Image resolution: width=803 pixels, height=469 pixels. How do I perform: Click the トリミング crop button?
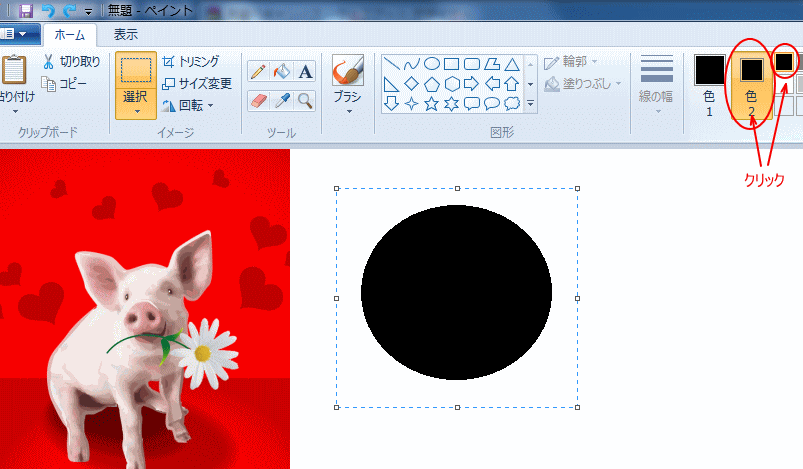(x=191, y=61)
